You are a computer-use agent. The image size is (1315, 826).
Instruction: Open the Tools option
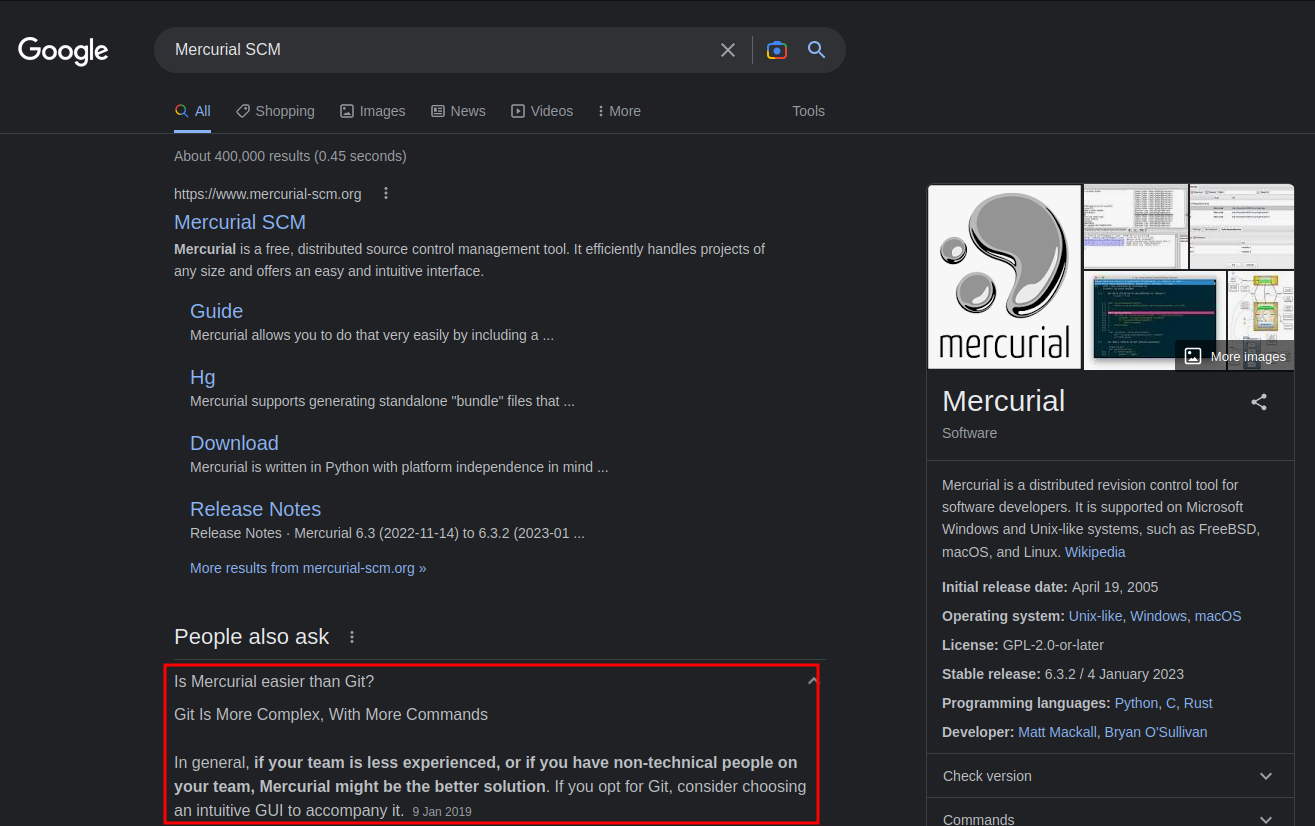click(808, 111)
